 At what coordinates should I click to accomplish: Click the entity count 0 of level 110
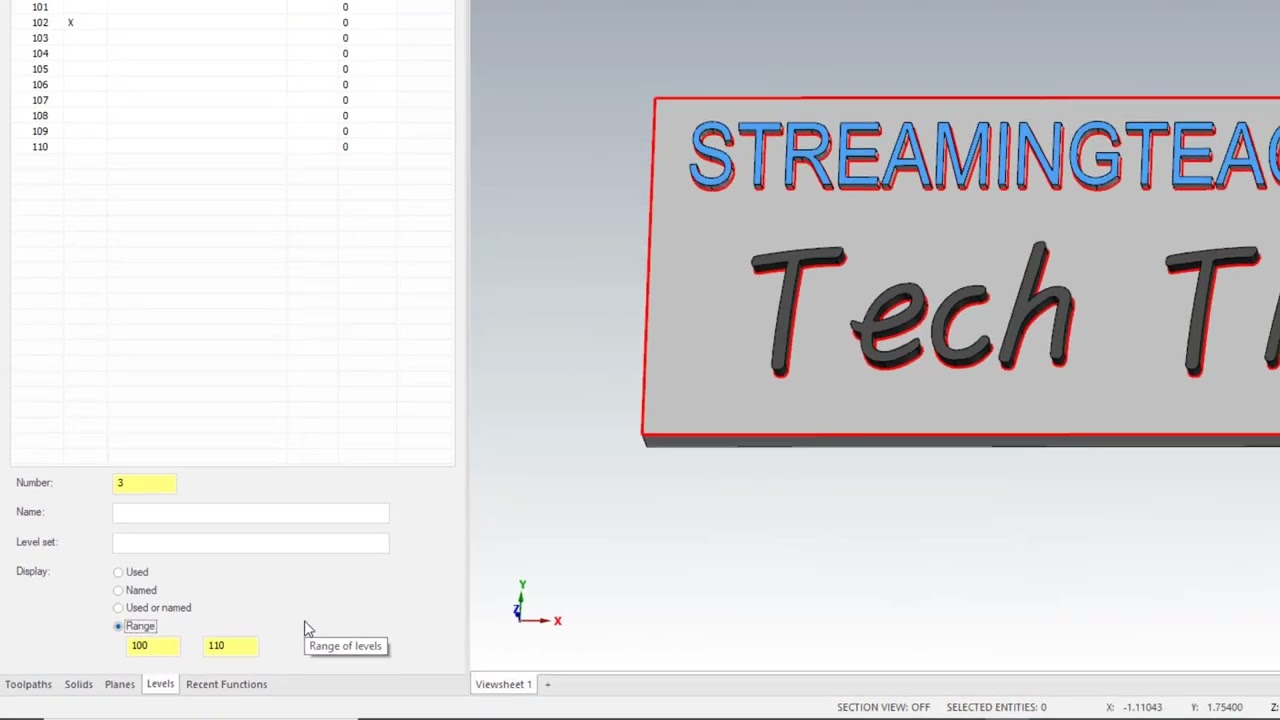(x=345, y=147)
